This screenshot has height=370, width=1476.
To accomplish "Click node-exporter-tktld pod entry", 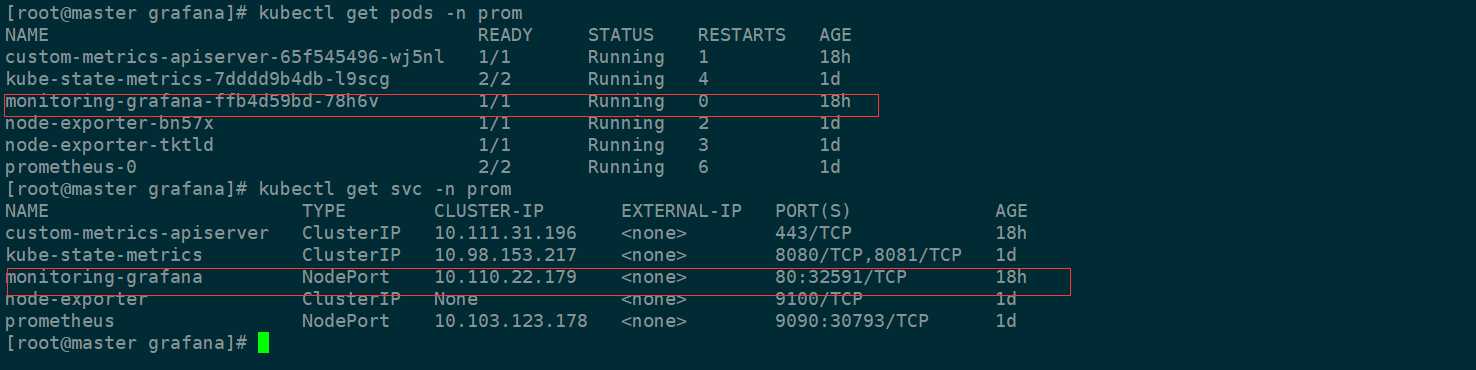I will [109, 145].
